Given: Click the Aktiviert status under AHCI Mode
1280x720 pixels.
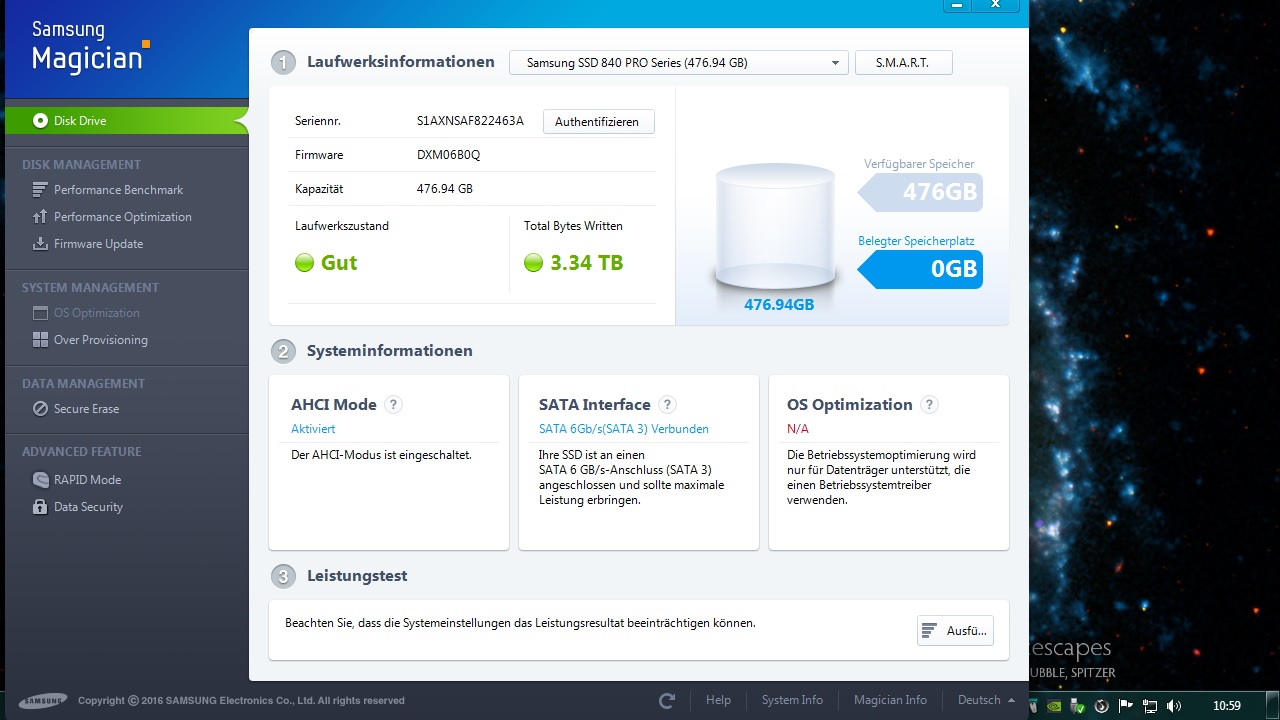Looking at the screenshot, I should tap(313, 429).
